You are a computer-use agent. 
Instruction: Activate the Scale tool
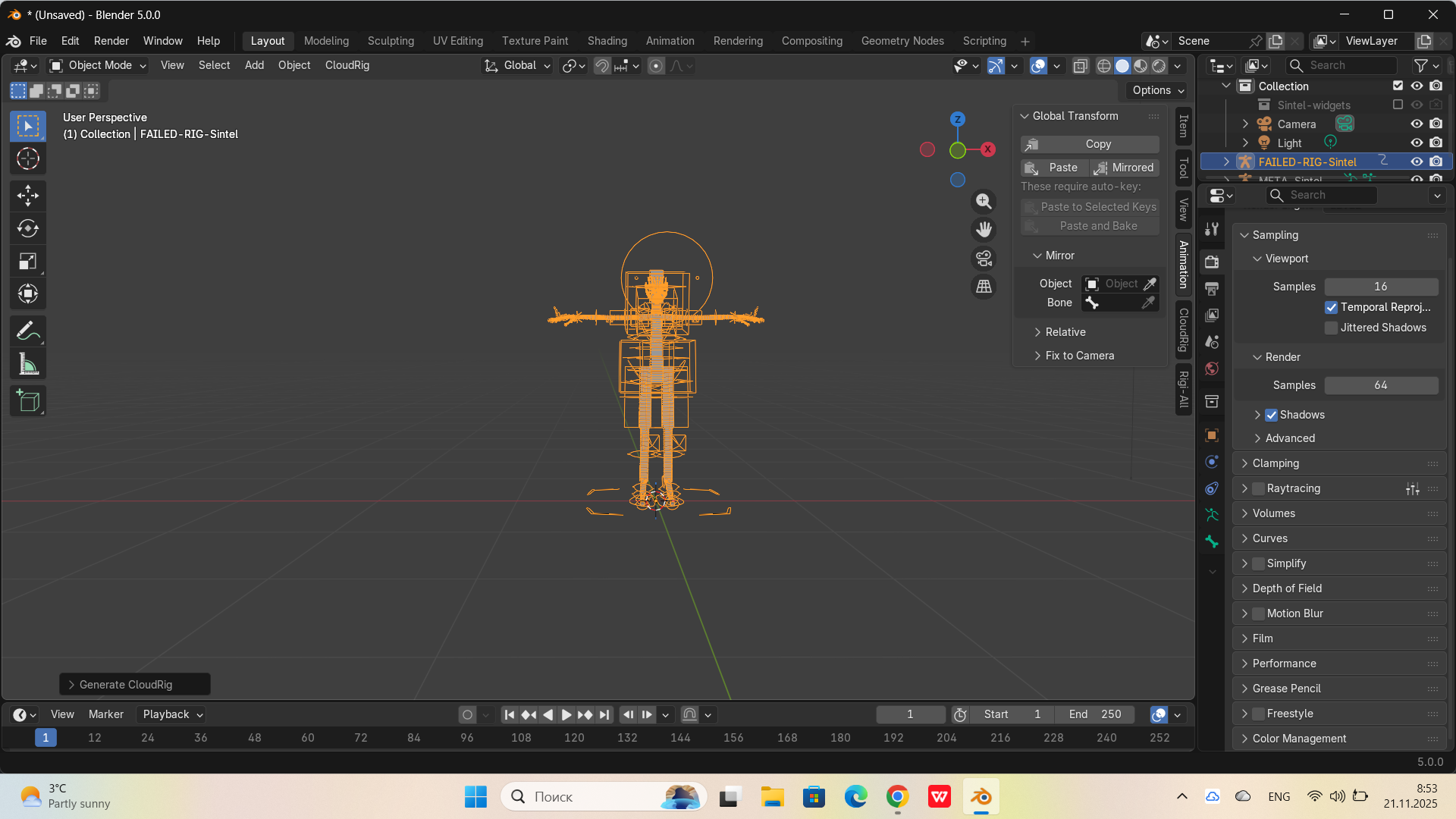(28, 262)
